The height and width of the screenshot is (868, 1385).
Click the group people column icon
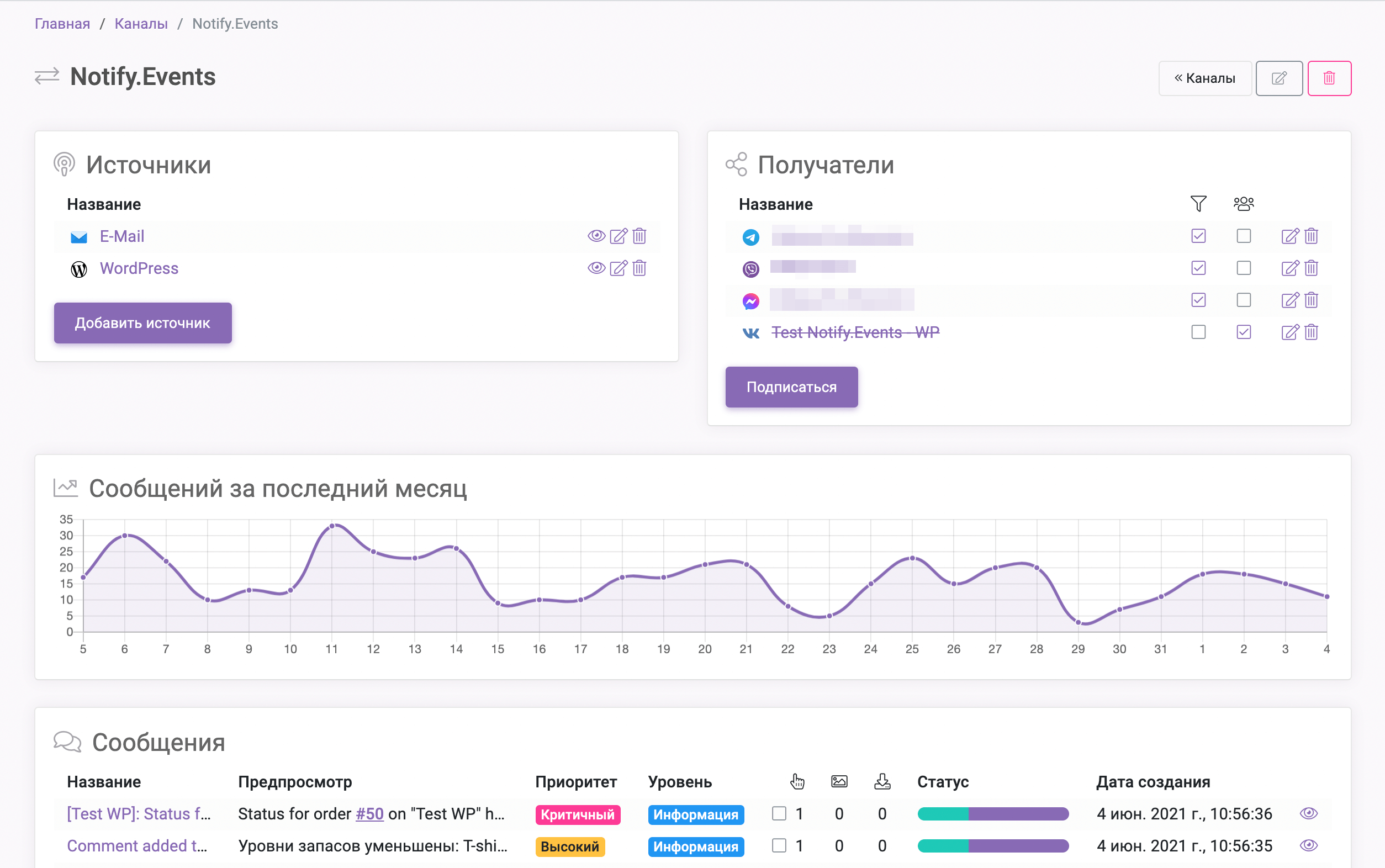click(1244, 204)
